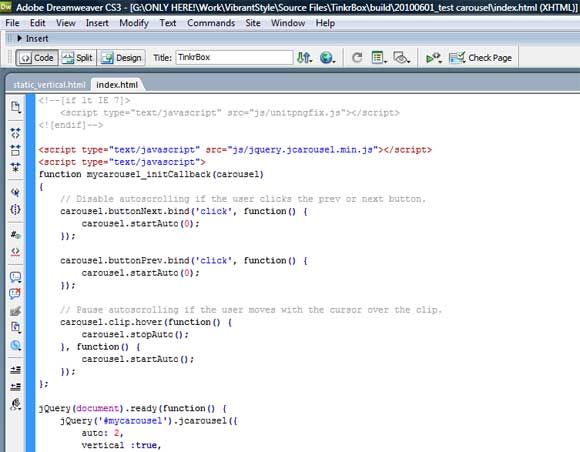Click the line with jquery.jcarousel.min.js script
580x452 pixels.
235,150
